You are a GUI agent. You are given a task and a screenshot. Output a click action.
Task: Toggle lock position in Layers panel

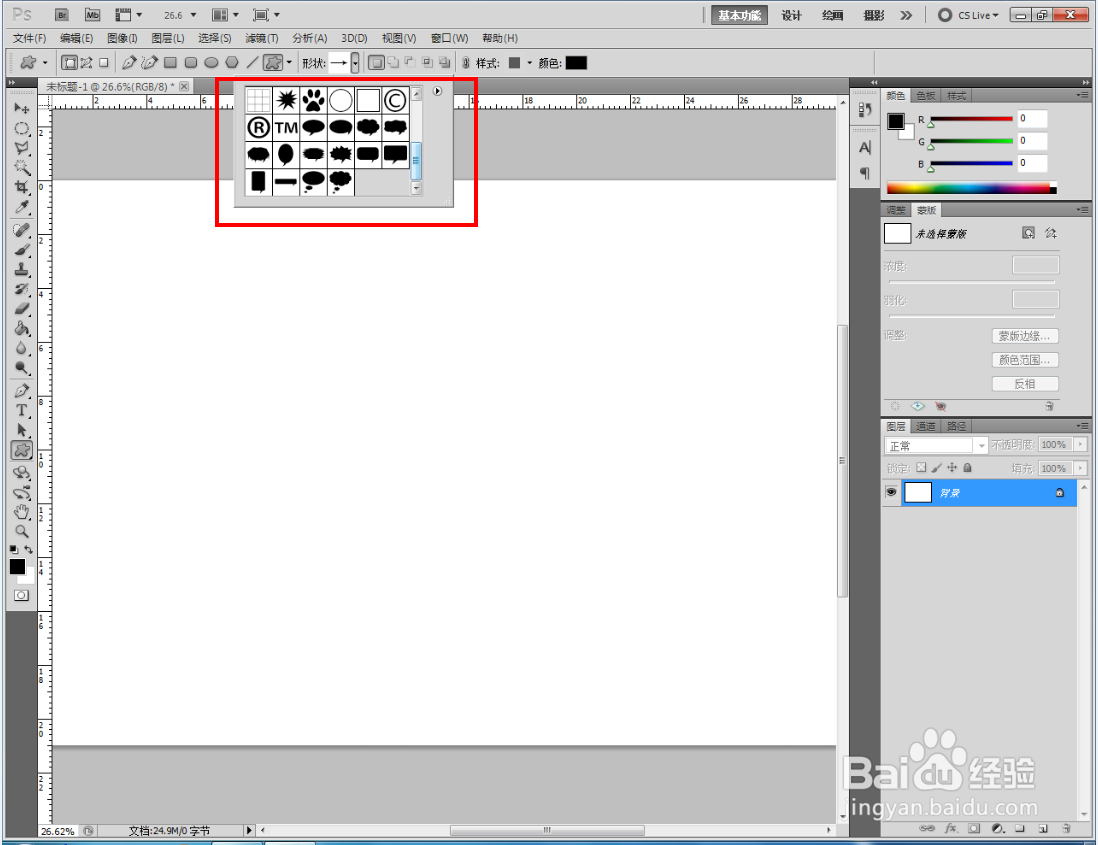click(952, 468)
